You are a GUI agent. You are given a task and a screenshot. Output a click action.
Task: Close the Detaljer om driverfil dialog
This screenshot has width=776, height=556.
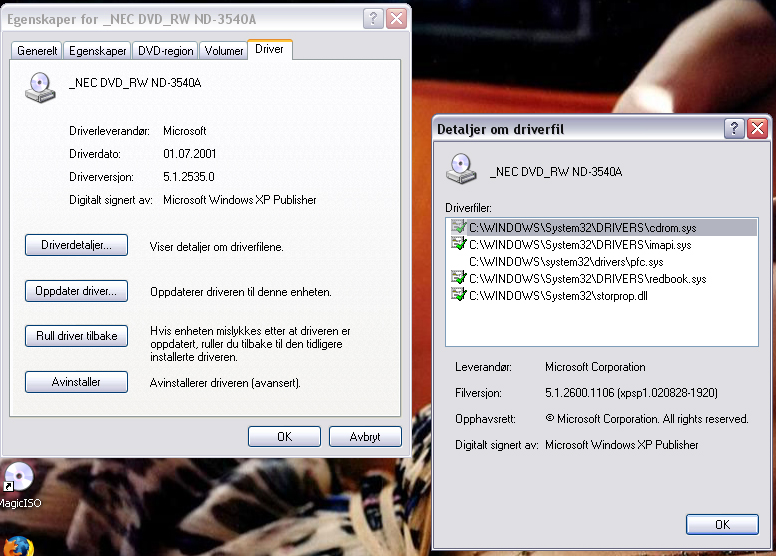pos(757,129)
